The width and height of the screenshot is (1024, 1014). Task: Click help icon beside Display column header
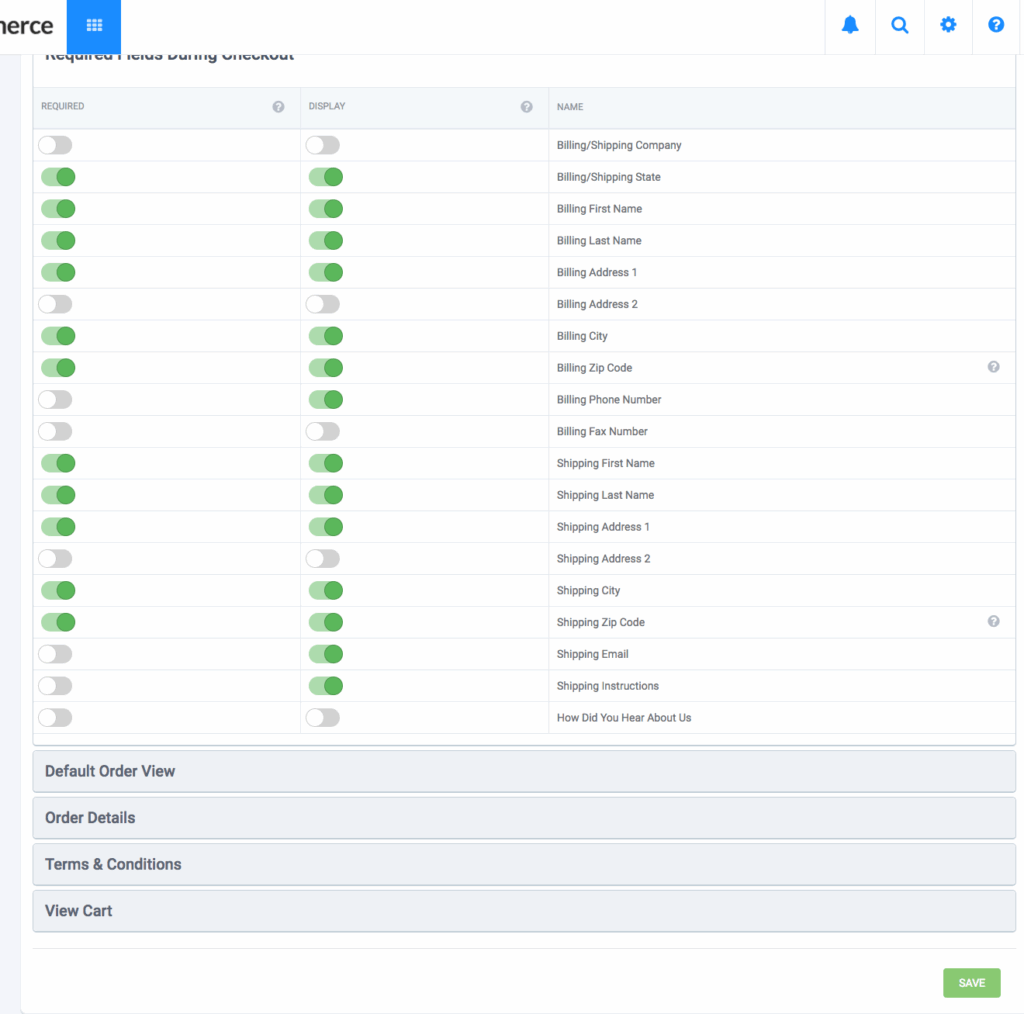[527, 107]
